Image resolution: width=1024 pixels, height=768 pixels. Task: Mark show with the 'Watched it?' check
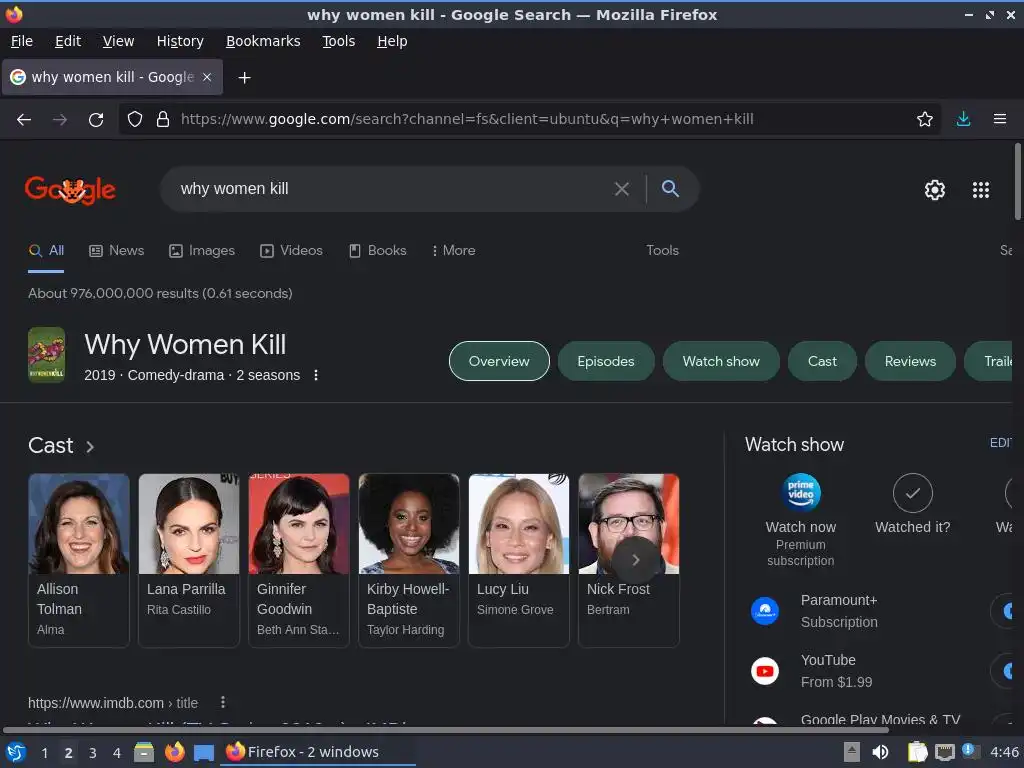pyautogui.click(x=912, y=493)
